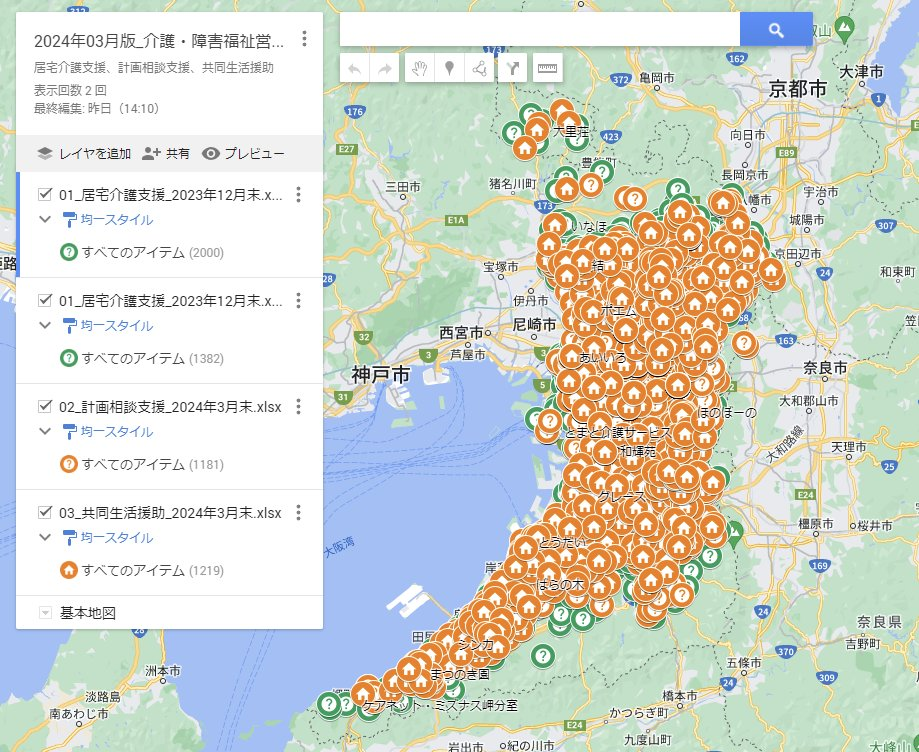Open the add directions tool
This screenshot has height=752, width=919.
pyautogui.click(x=514, y=68)
